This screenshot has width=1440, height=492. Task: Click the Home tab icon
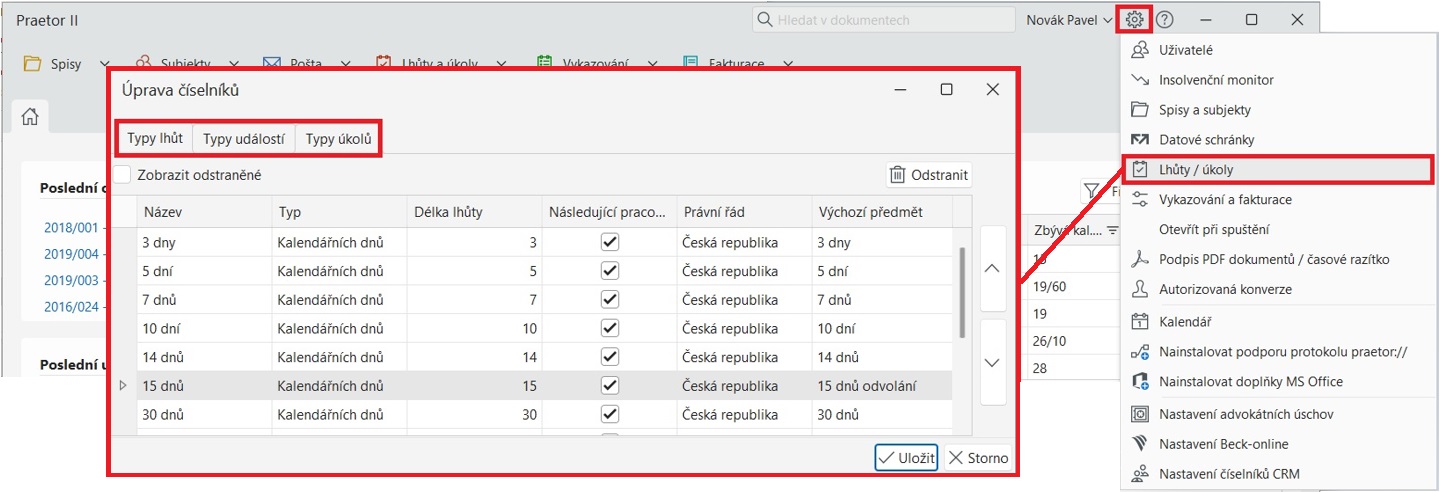tap(29, 117)
